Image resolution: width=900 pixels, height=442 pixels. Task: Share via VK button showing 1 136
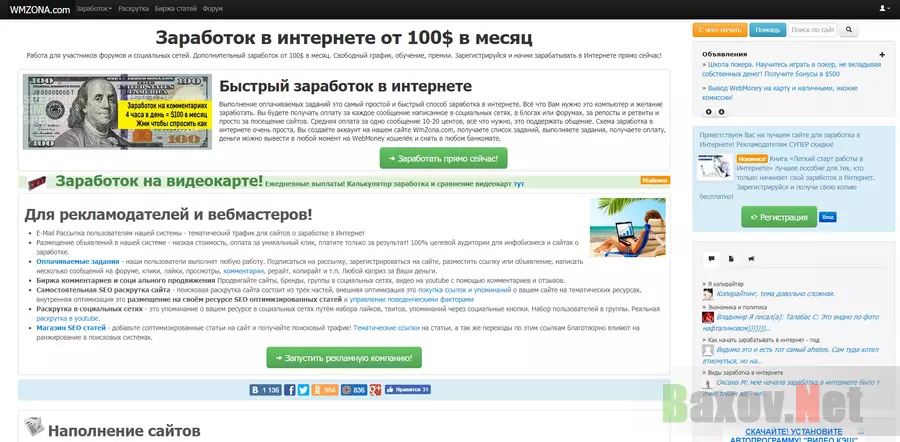click(x=265, y=390)
